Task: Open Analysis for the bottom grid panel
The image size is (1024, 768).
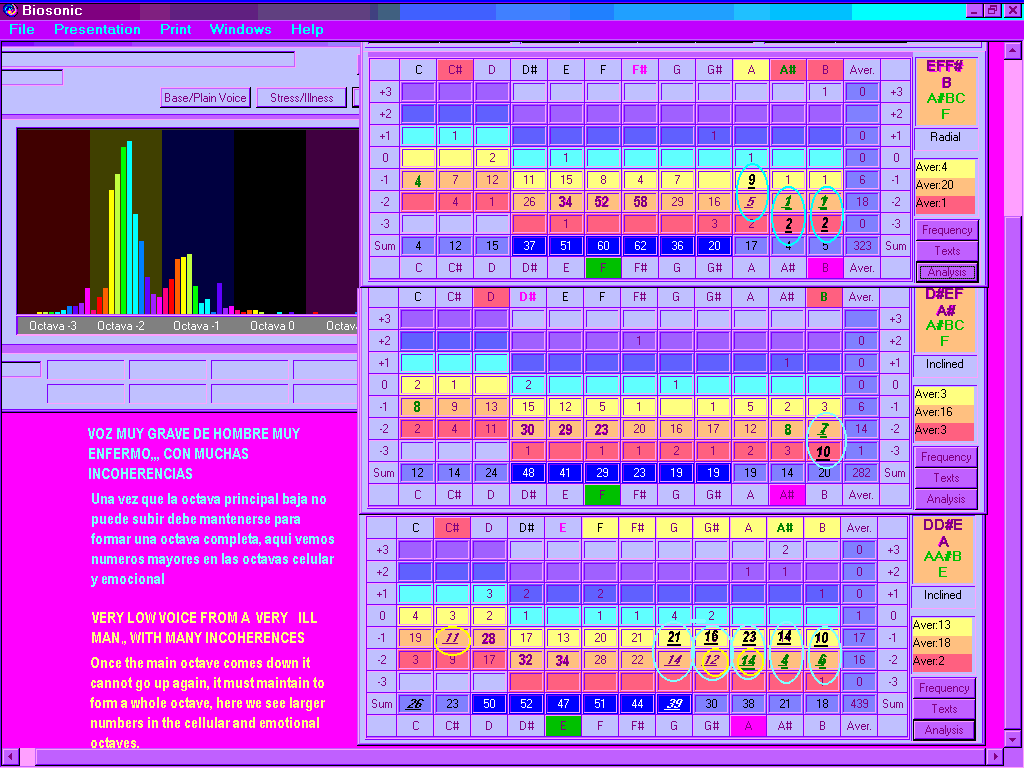Action: click(944, 730)
